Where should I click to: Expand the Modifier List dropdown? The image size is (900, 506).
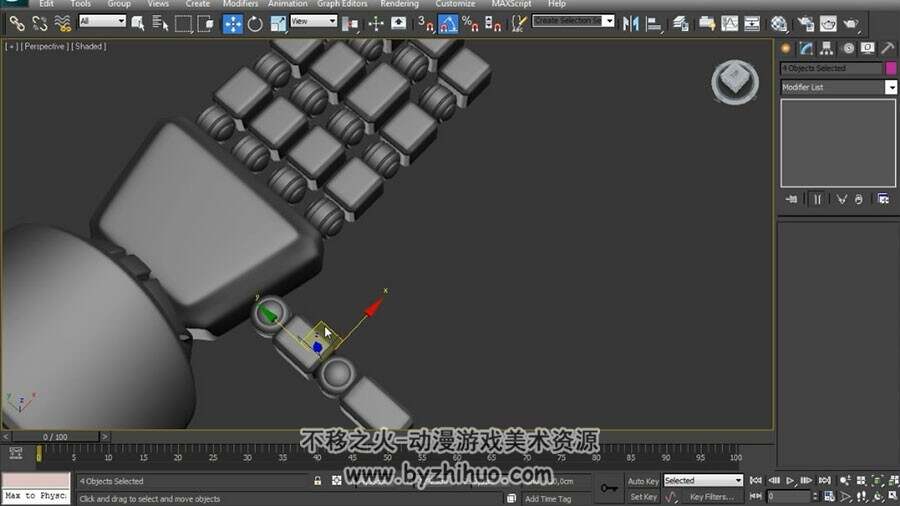tap(891, 87)
